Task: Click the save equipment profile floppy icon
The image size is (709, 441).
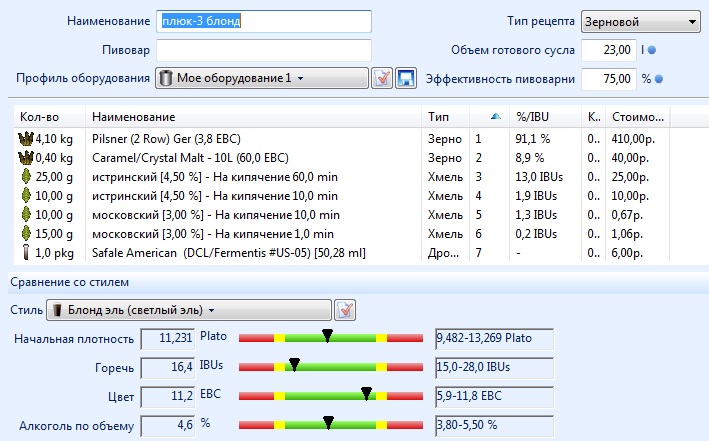Action: click(405, 78)
